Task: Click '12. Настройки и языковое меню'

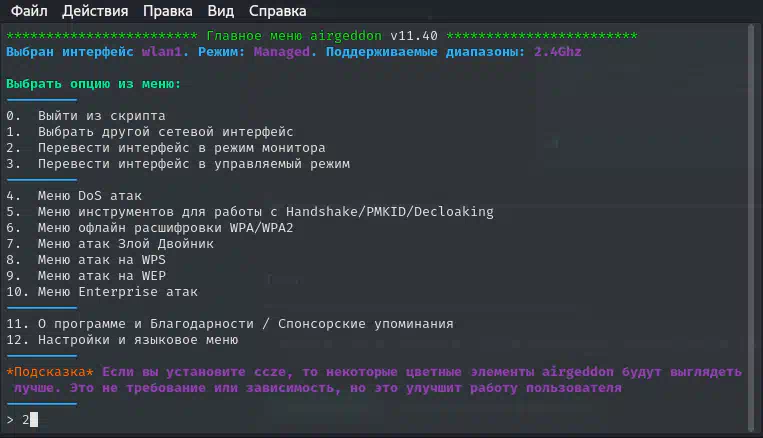Action: [122, 340]
